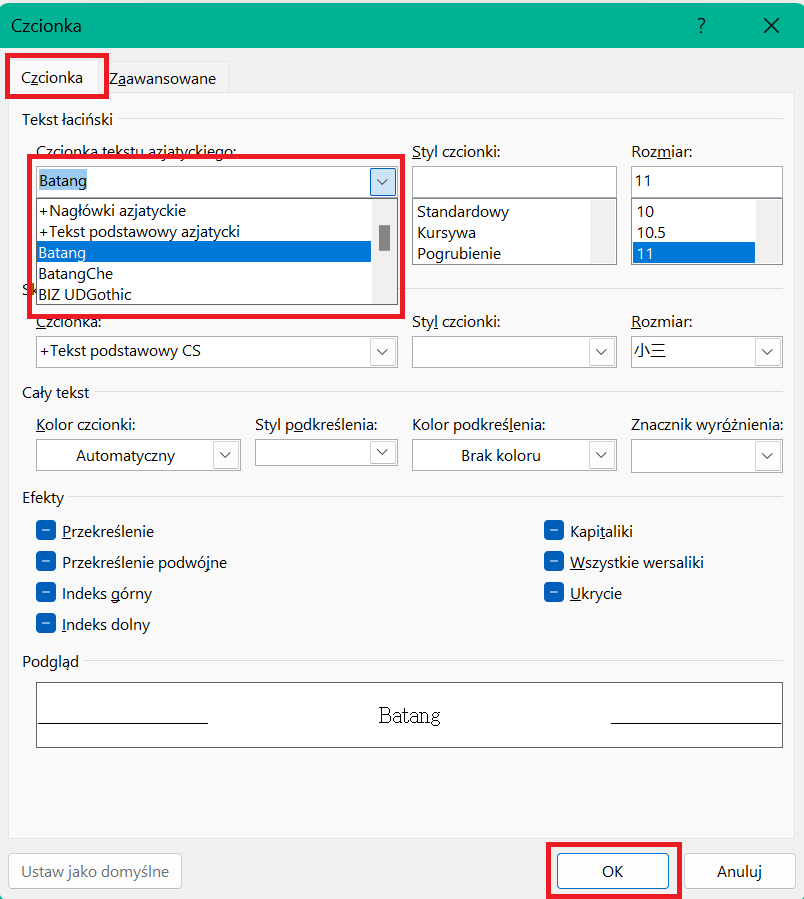Click the Anuluj button

739,871
